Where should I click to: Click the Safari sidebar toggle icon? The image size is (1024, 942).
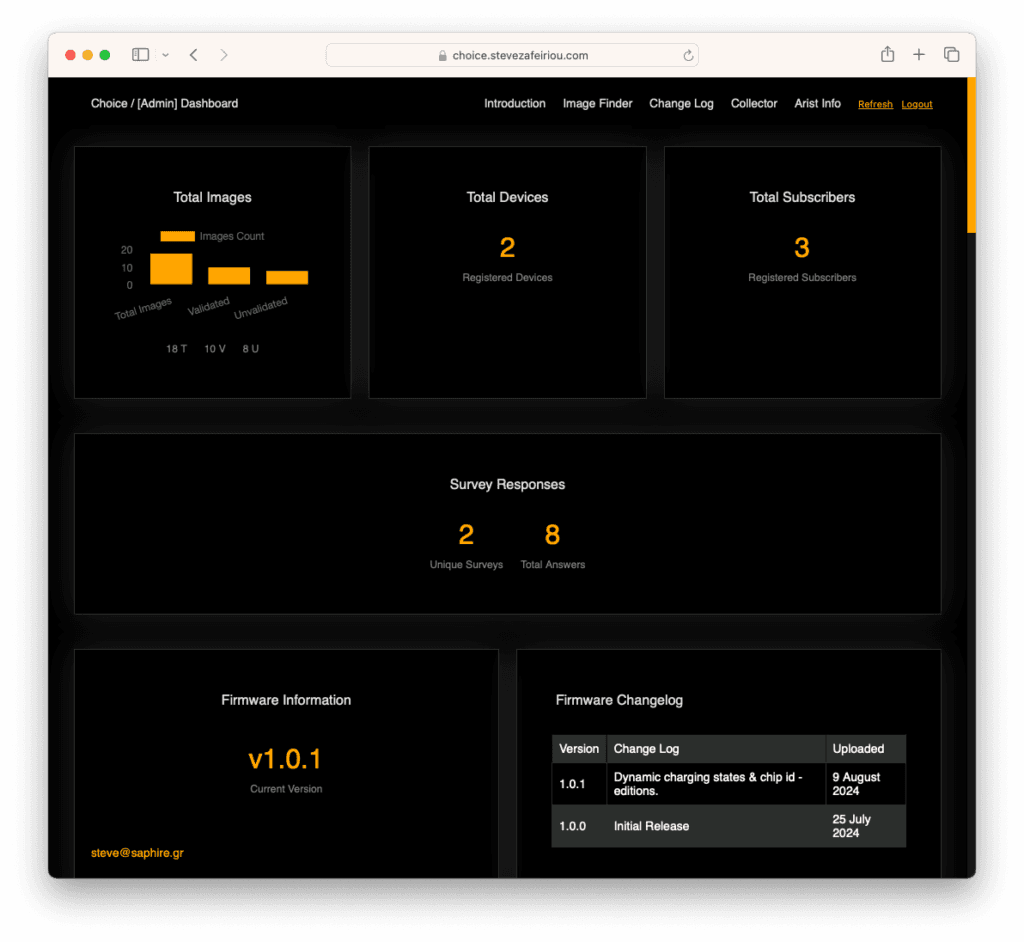pos(140,55)
